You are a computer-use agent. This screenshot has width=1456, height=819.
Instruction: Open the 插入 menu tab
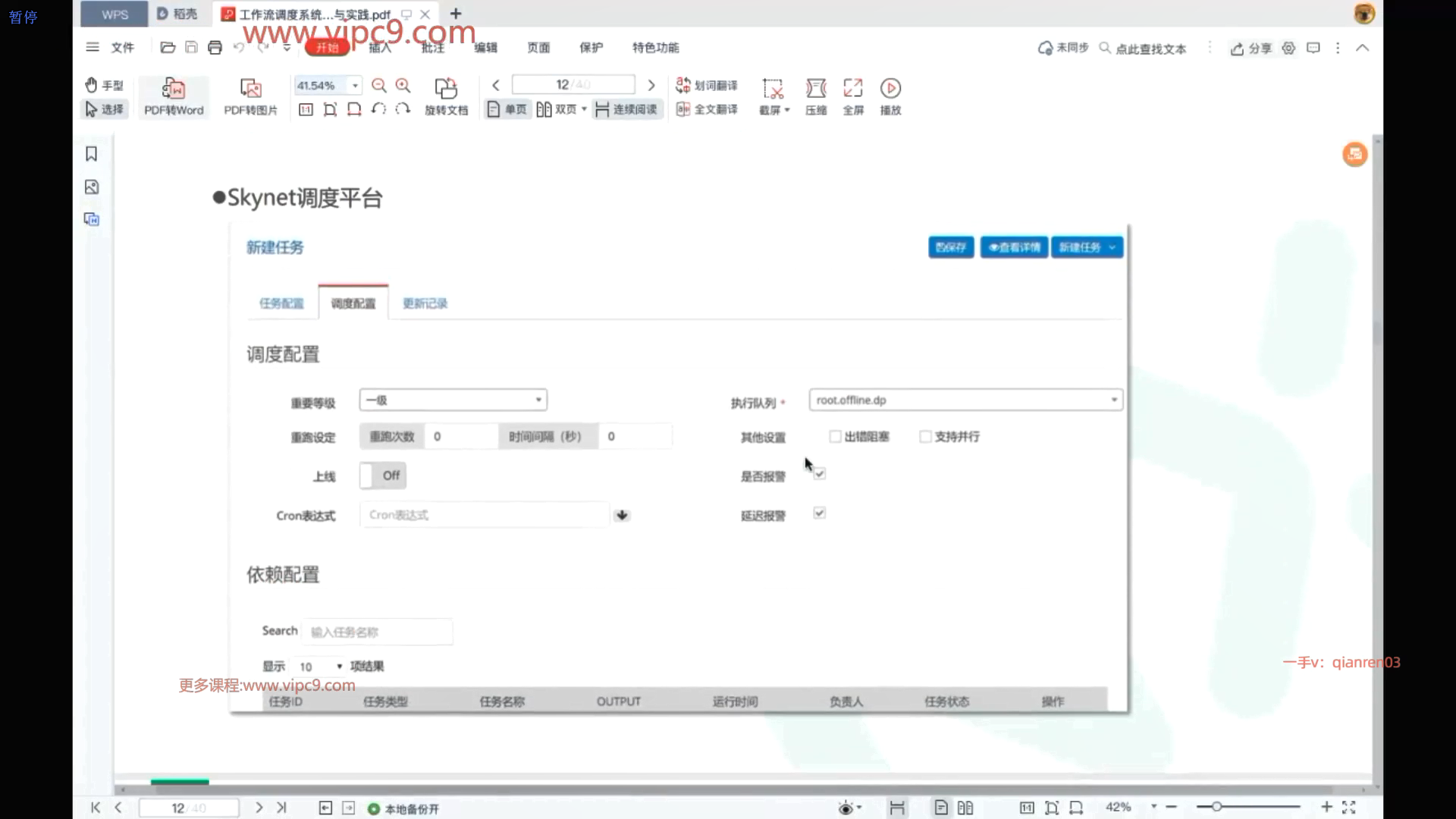pos(380,48)
